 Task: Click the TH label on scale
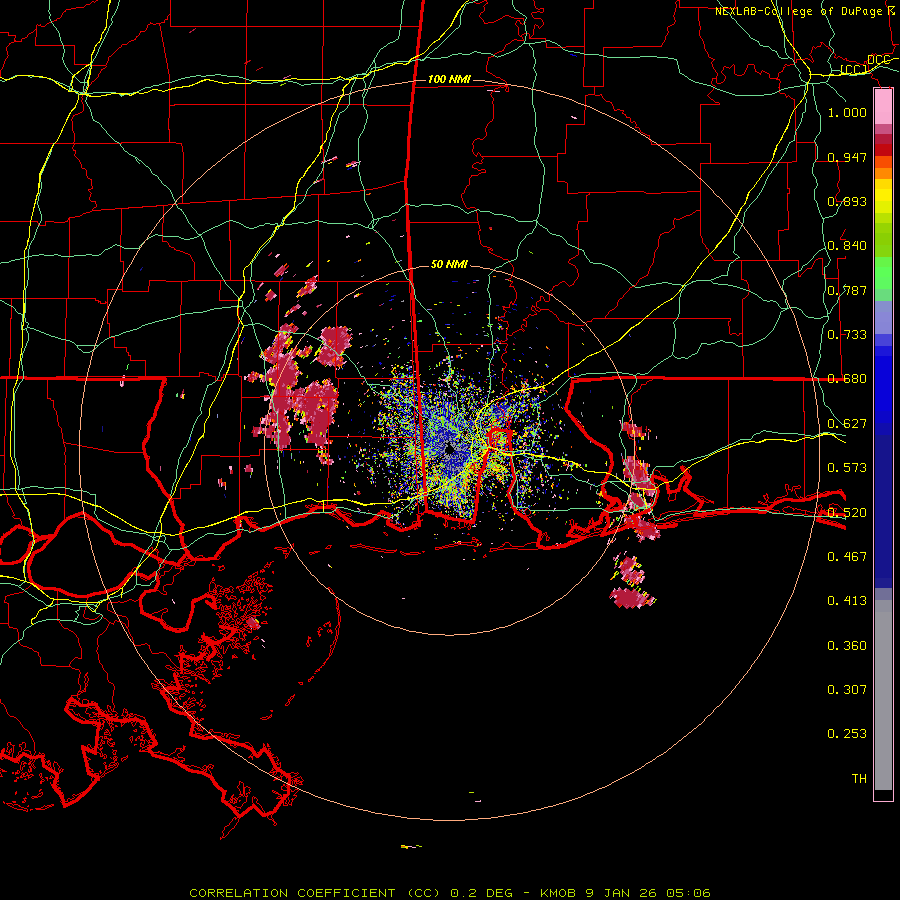tap(859, 779)
